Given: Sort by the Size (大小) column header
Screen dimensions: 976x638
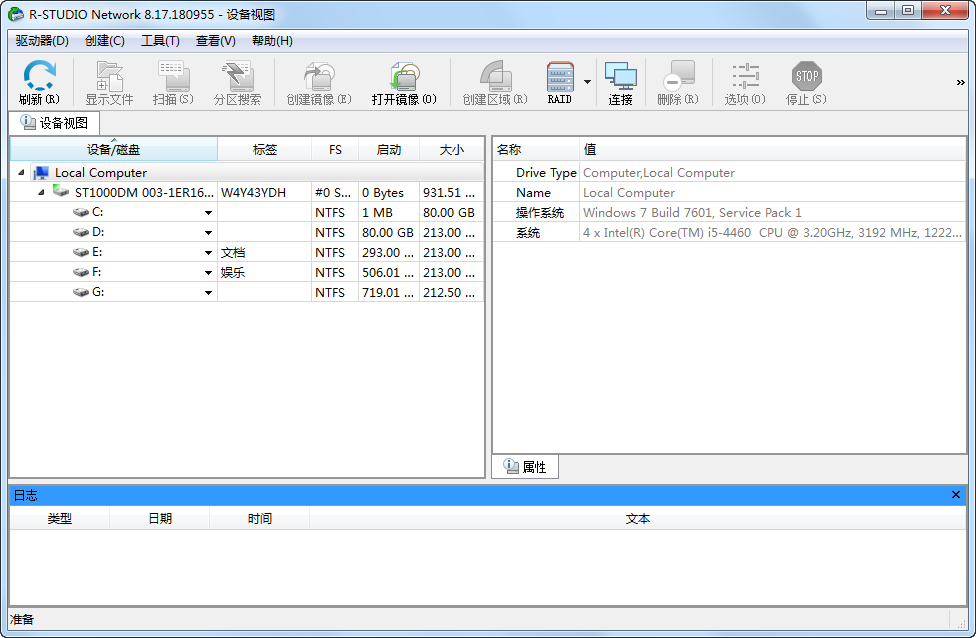Looking at the screenshot, I should coord(451,150).
